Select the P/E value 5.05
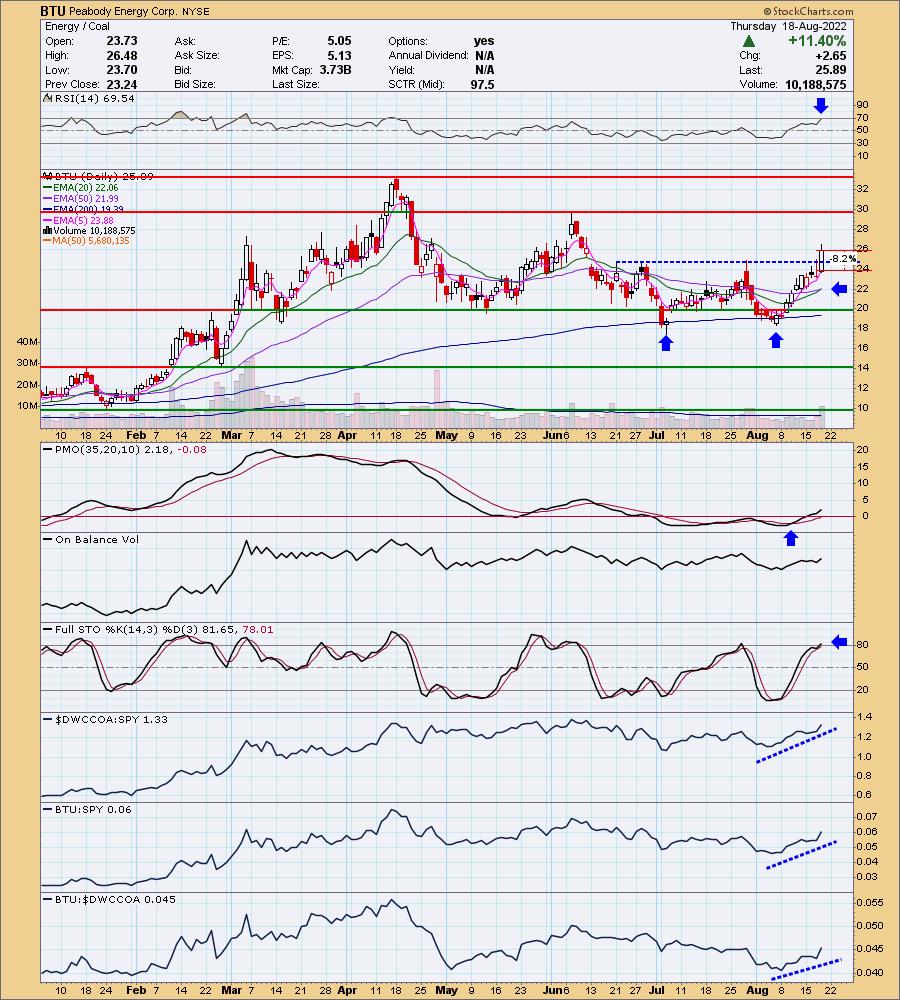The image size is (900, 1000). click(x=339, y=41)
